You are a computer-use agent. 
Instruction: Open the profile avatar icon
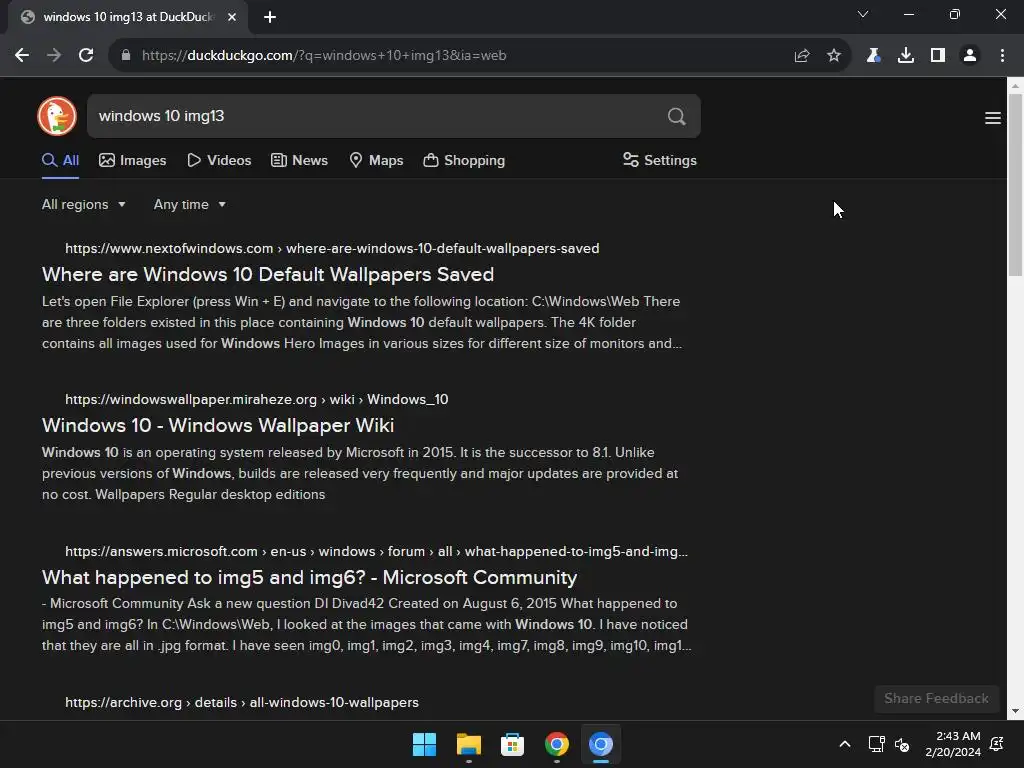point(970,56)
